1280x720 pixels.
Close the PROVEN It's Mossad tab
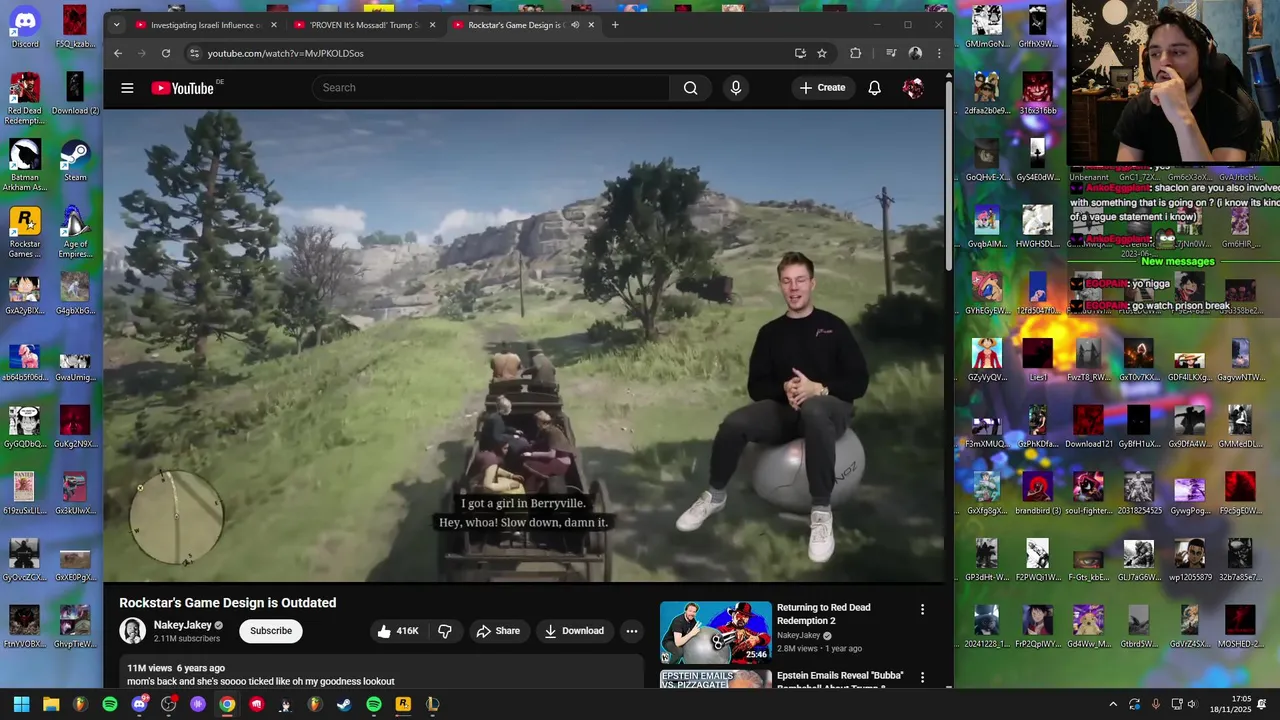pos(433,25)
